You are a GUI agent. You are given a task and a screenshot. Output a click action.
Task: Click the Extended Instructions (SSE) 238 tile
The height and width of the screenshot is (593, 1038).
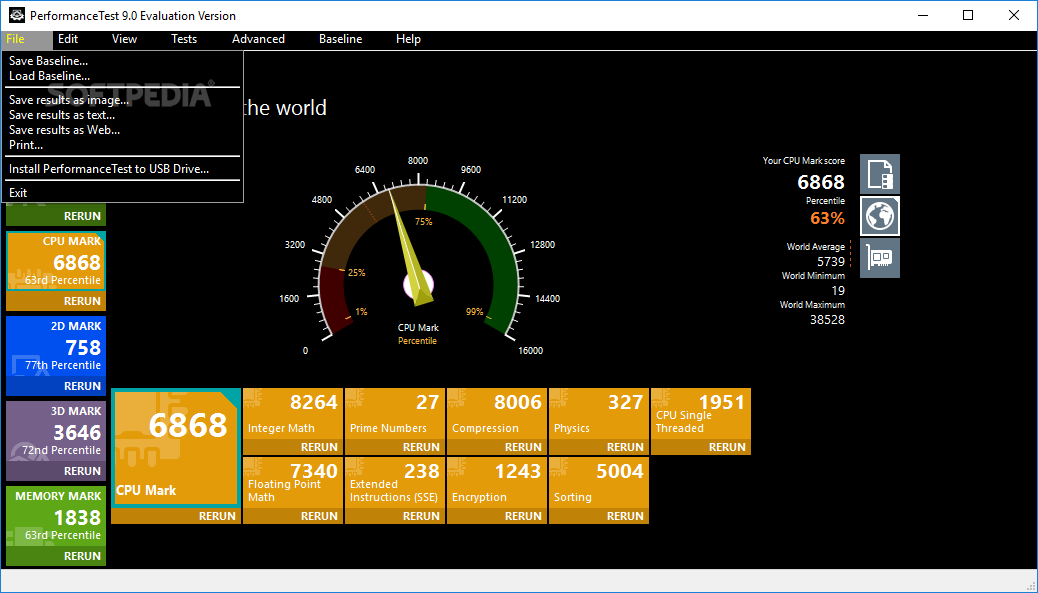pyautogui.click(x=395, y=482)
